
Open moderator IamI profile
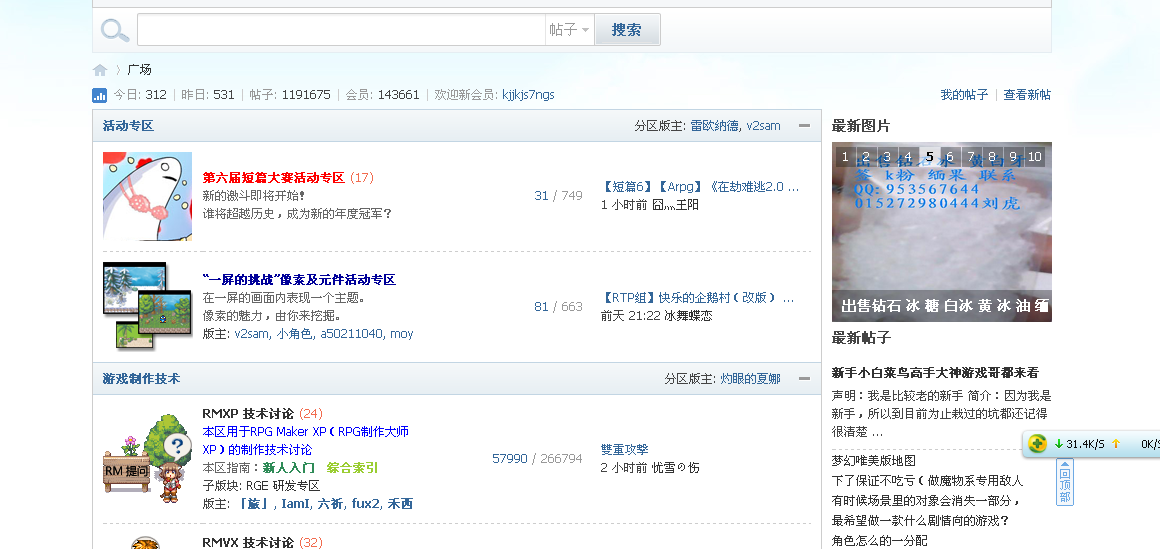tap(295, 504)
